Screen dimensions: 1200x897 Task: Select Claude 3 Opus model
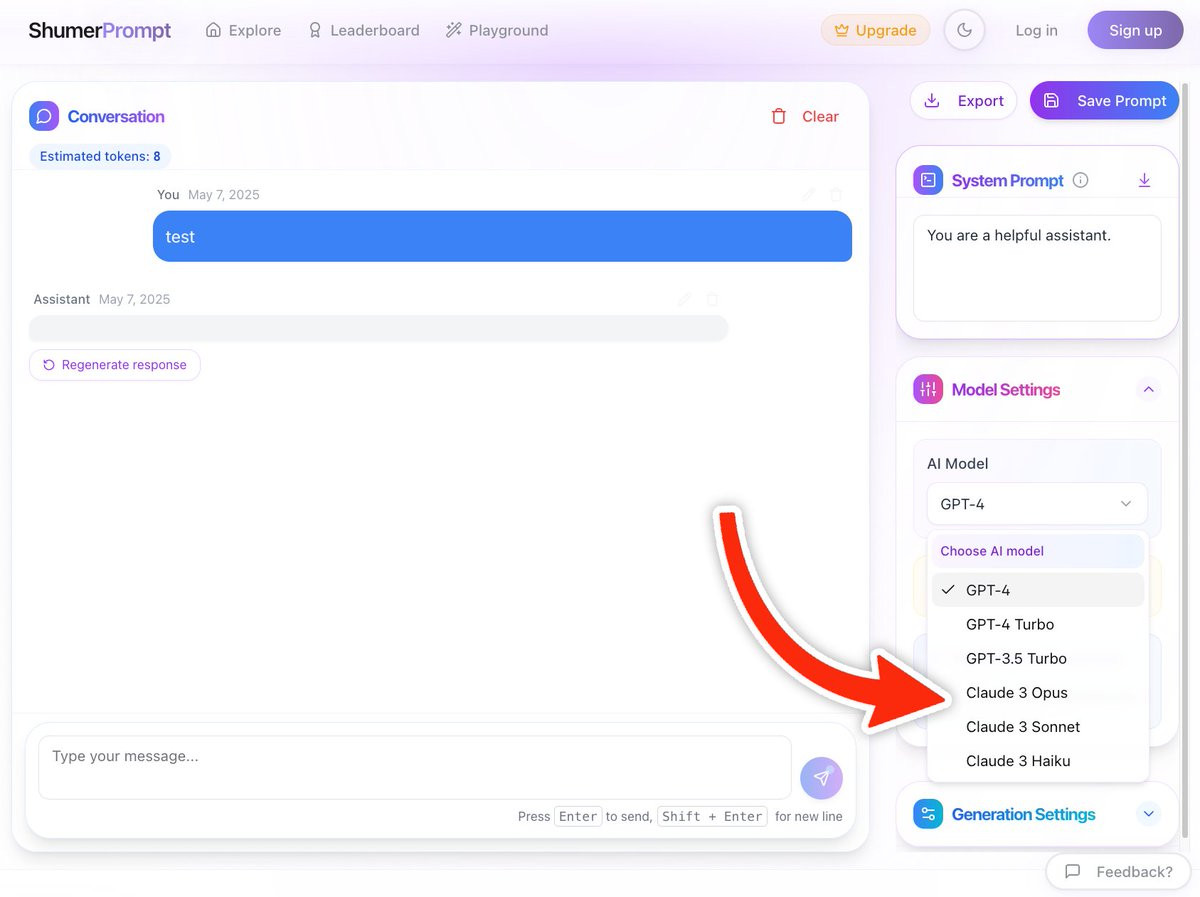click(x=1038, y=692)
